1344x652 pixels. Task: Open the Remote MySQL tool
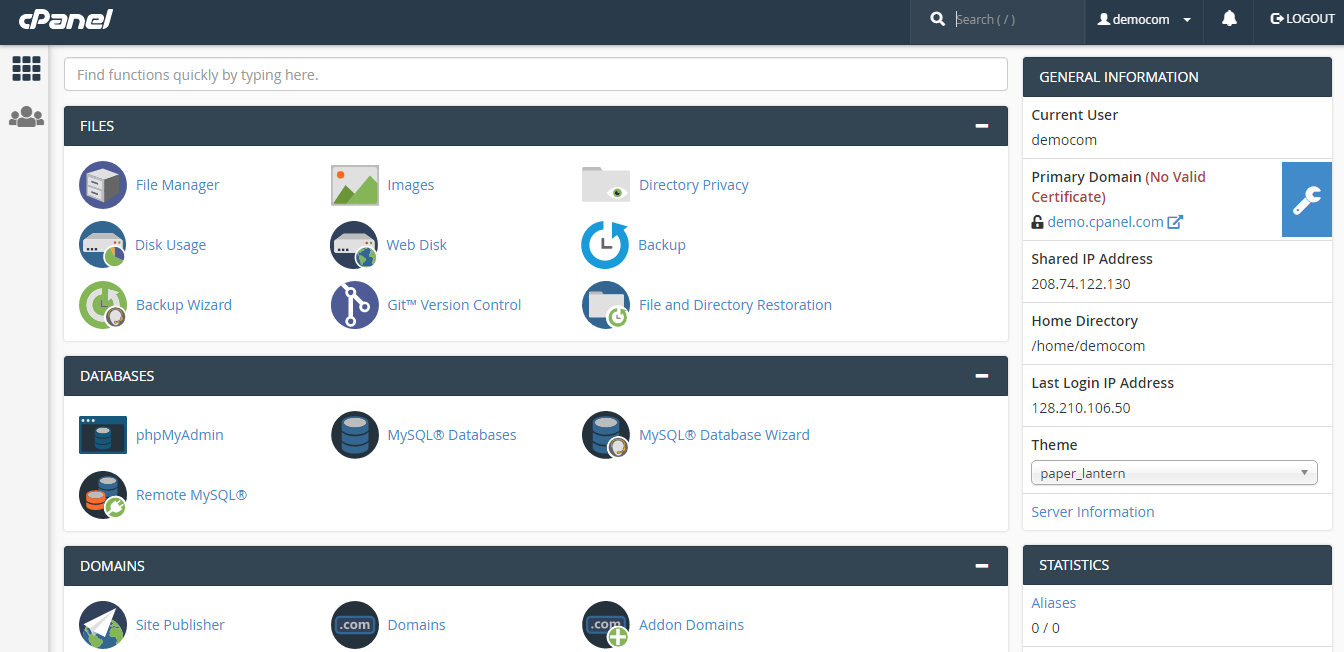pos(103,494)
